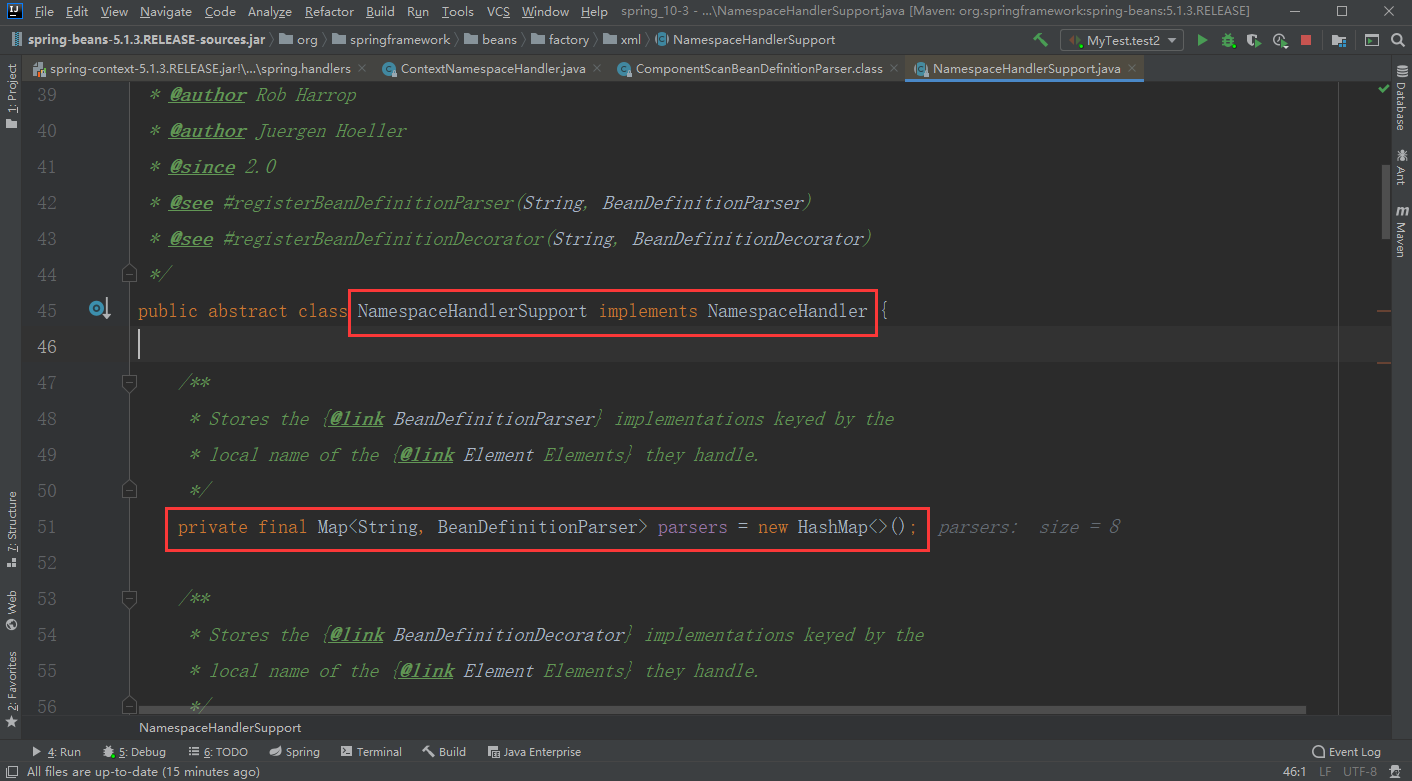Open the Web tool window
Screen dimensions: 1412x781
click(x=12, y=610)
